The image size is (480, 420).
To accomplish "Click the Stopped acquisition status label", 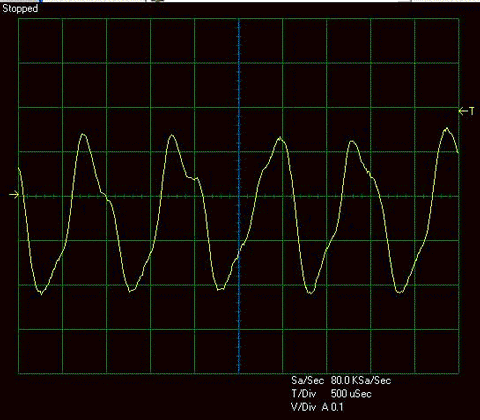I will point(20,9).
